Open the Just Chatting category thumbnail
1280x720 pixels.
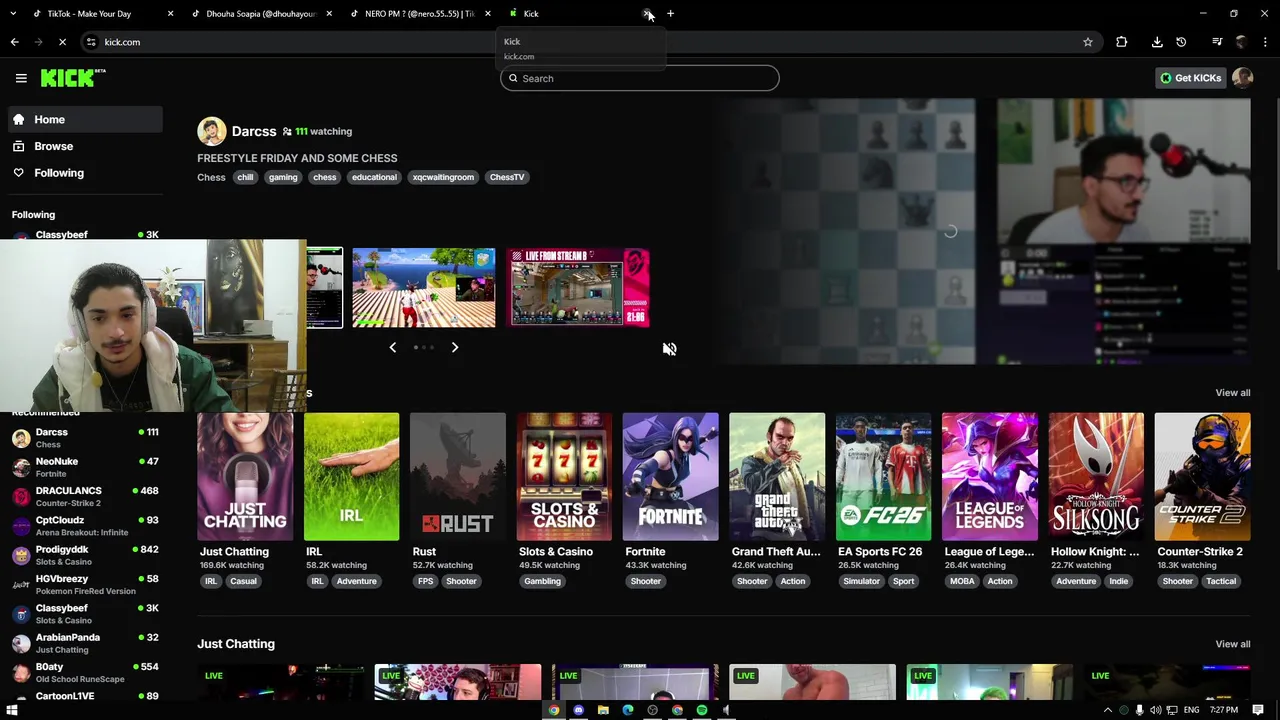[x=245, y=477]
